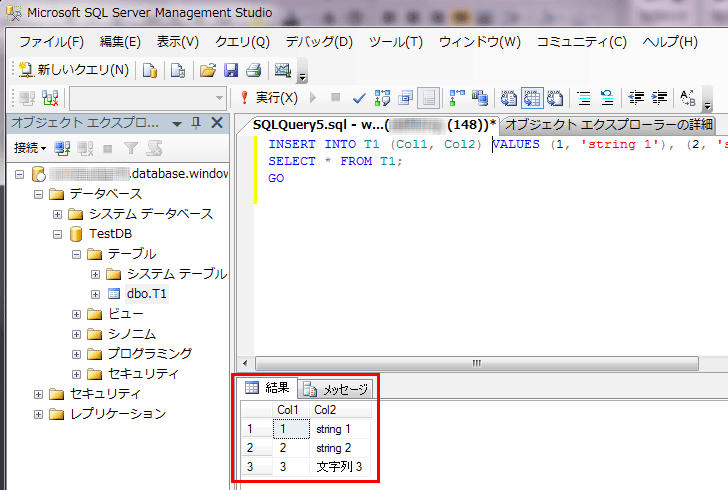Click the increase indent icon
The height and width of the screenshot is (490, 728).
tap(659, 98)
